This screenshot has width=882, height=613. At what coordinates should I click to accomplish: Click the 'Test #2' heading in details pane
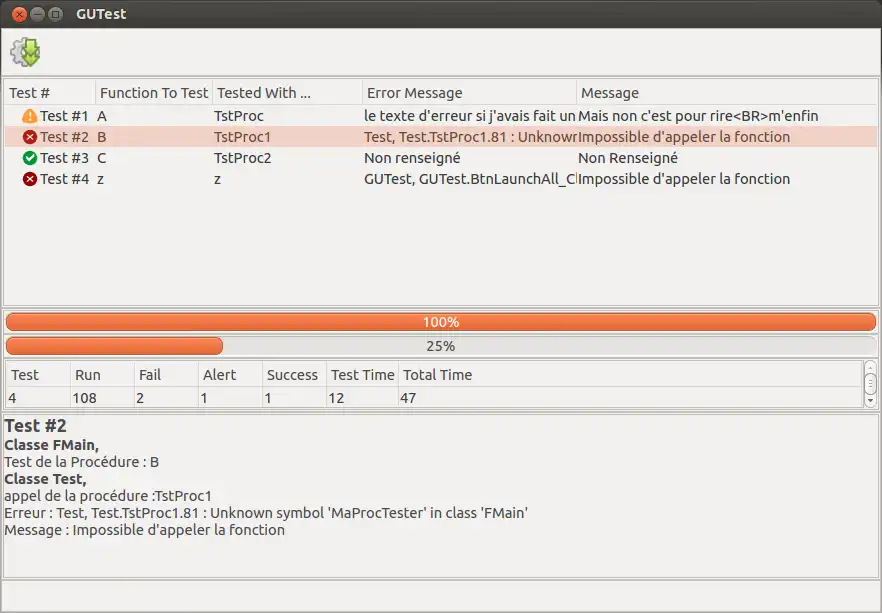point(35,426)
